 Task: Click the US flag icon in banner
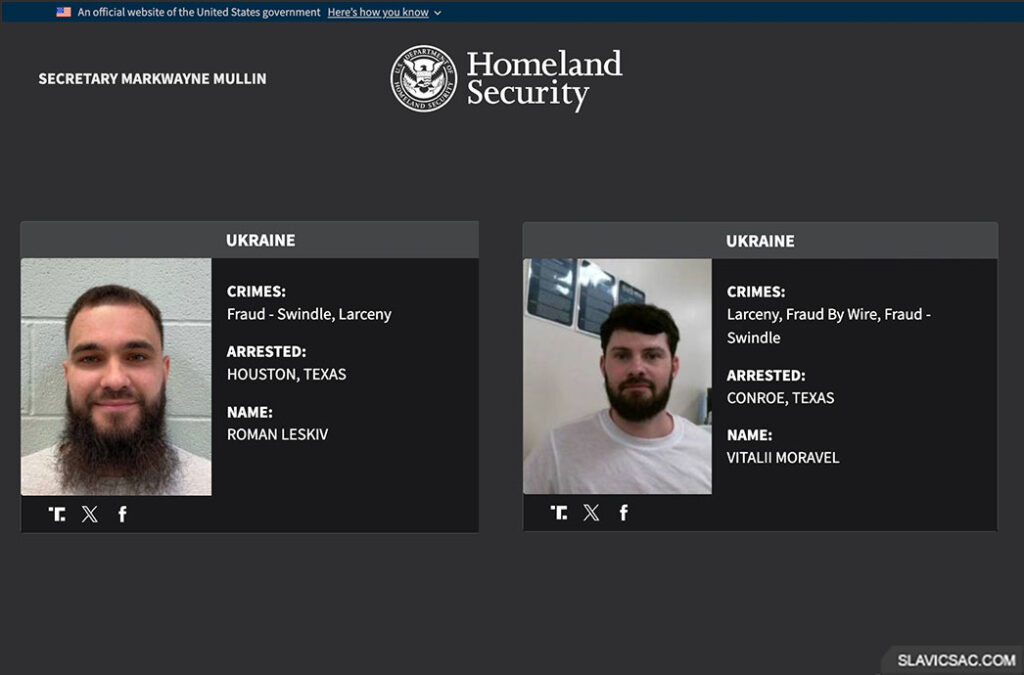tap(63, 12)
